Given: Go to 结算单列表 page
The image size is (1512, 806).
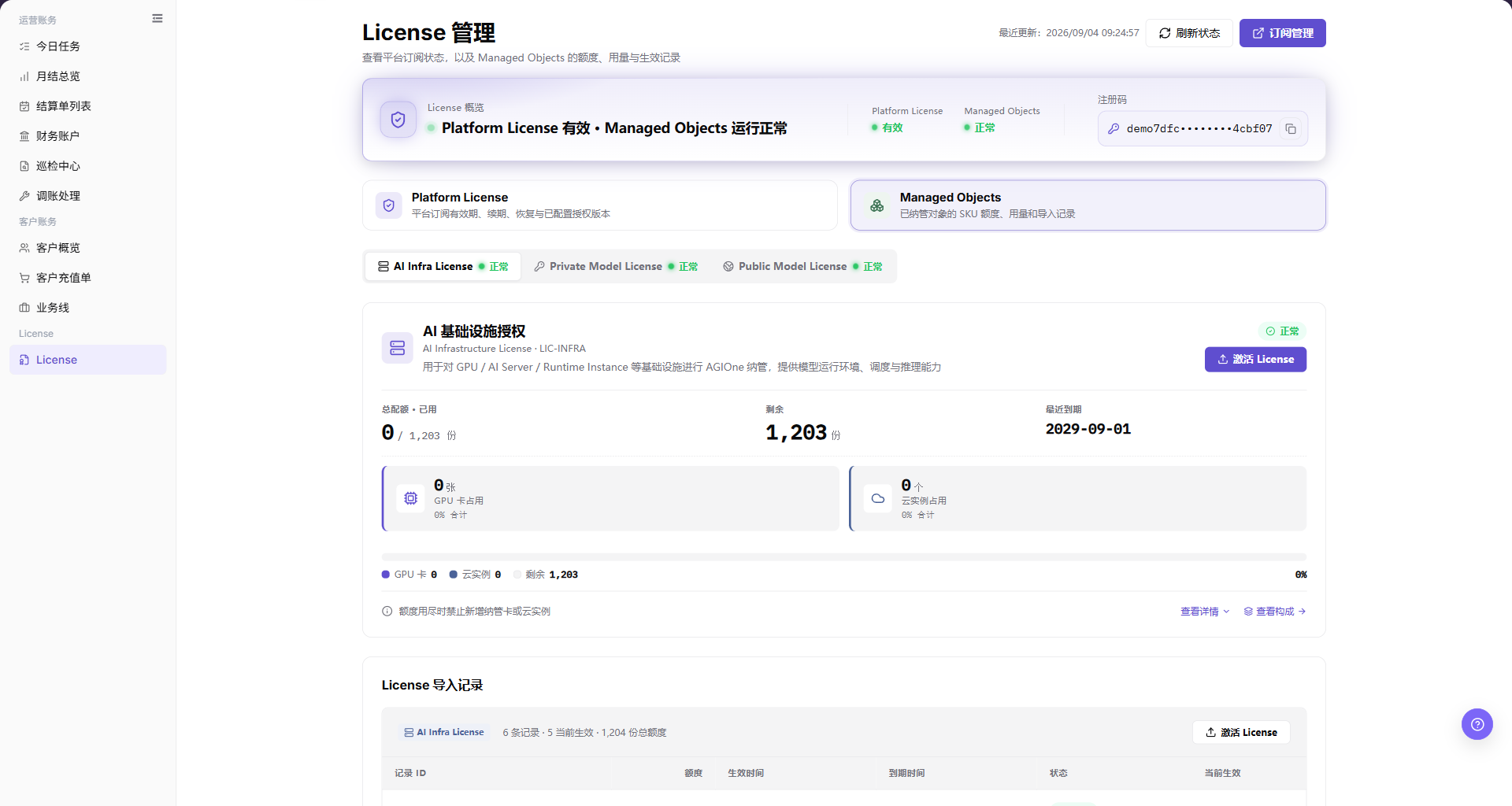Looking at the screenshot, I should (x=88, y=106).
